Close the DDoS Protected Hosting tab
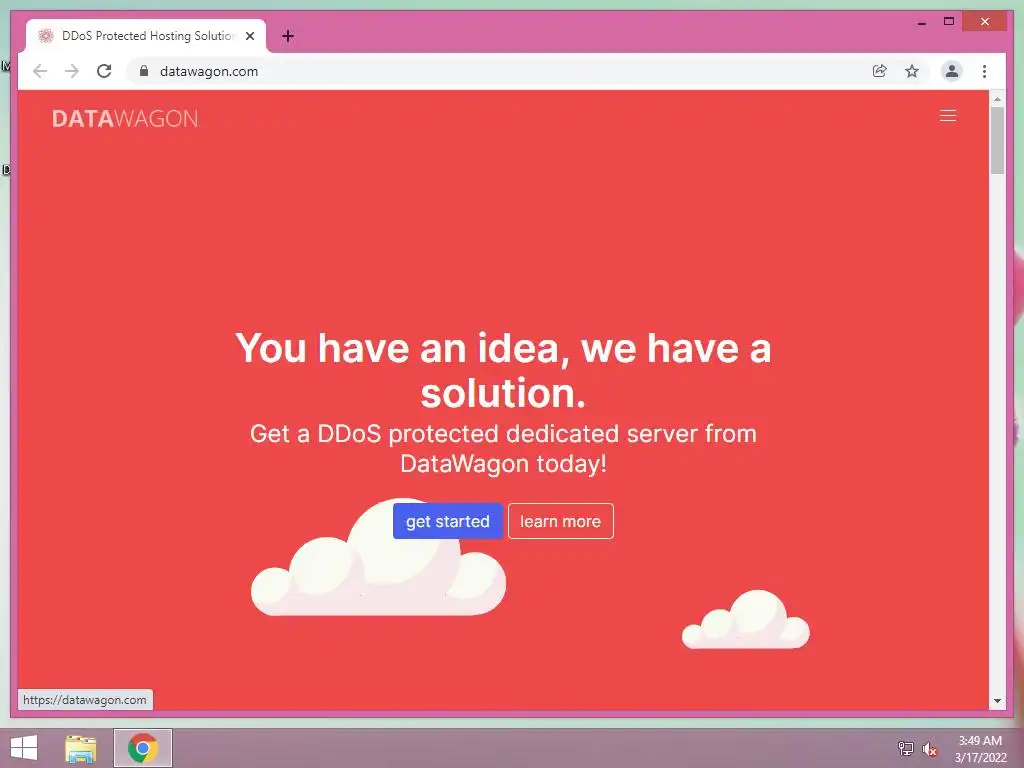 coord(249,36)
